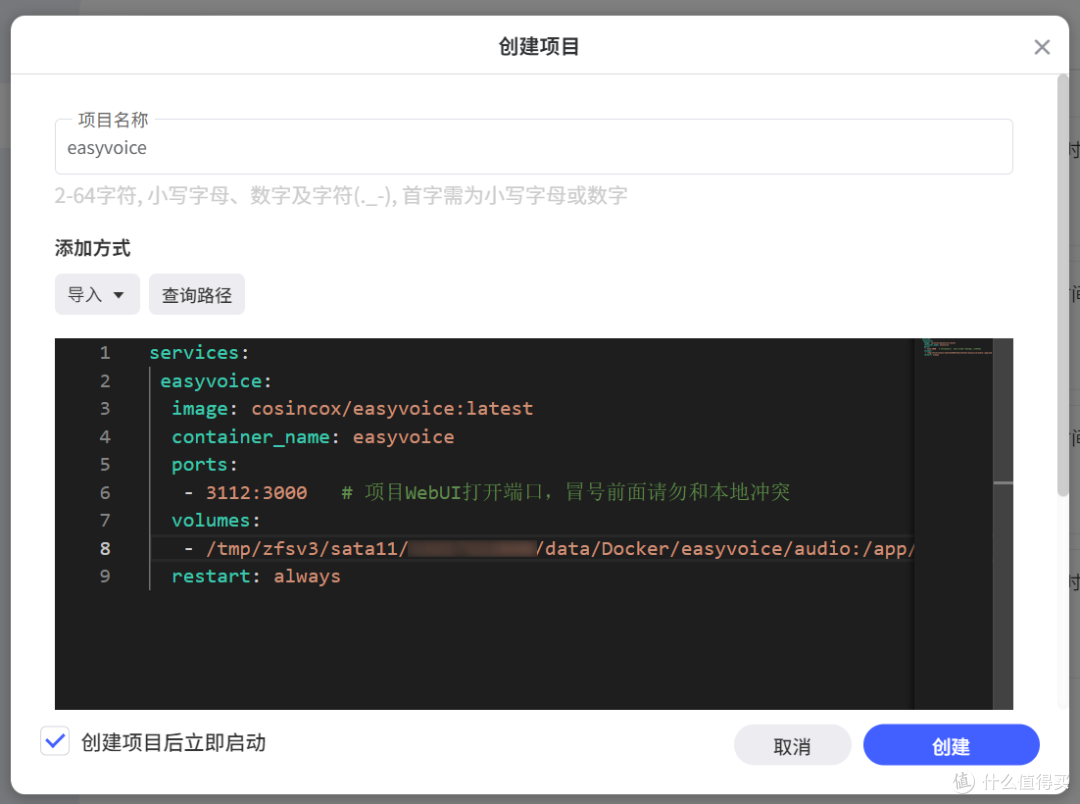
Task: Click the 'volumes:' line
Action: click(x=216, y=520)
